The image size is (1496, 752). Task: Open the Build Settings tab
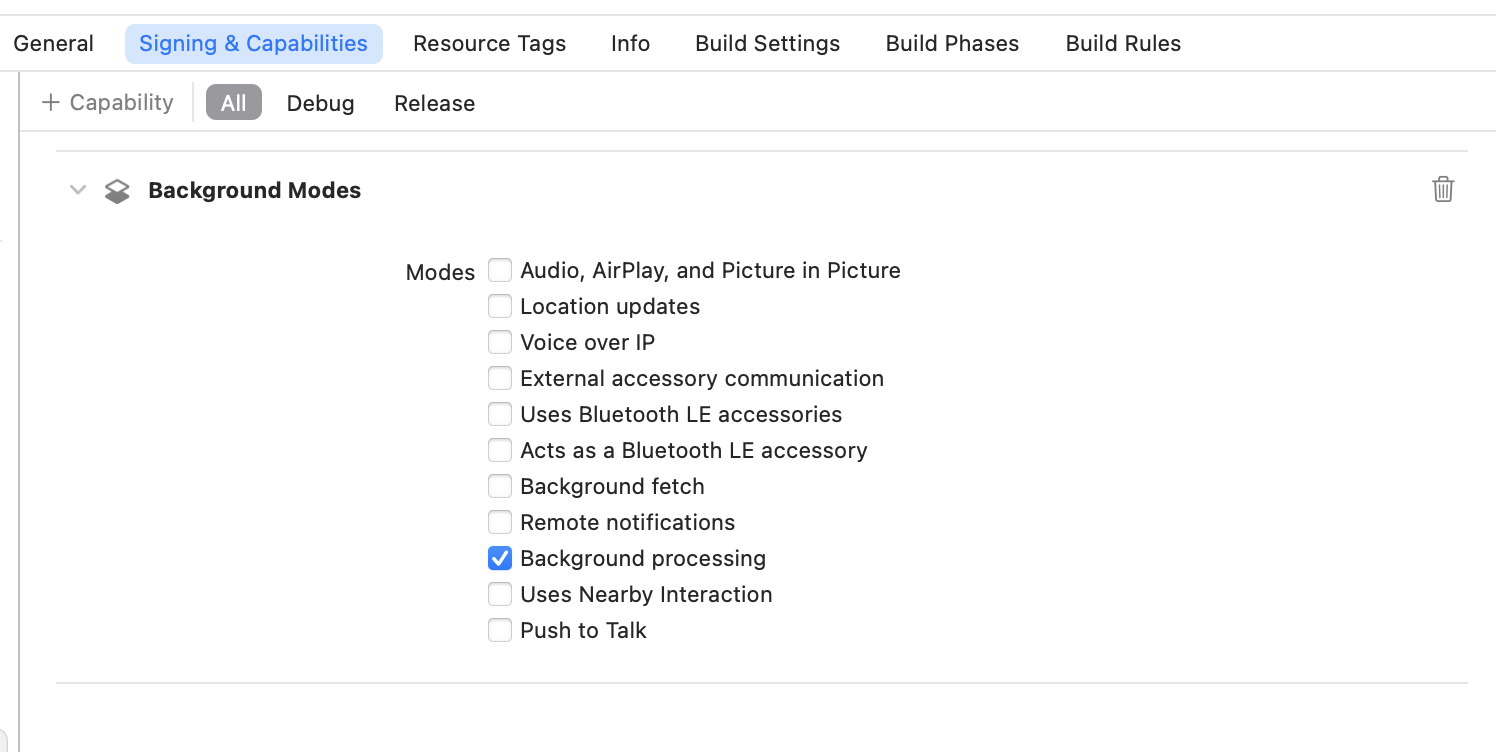click(x=767, y=44)
